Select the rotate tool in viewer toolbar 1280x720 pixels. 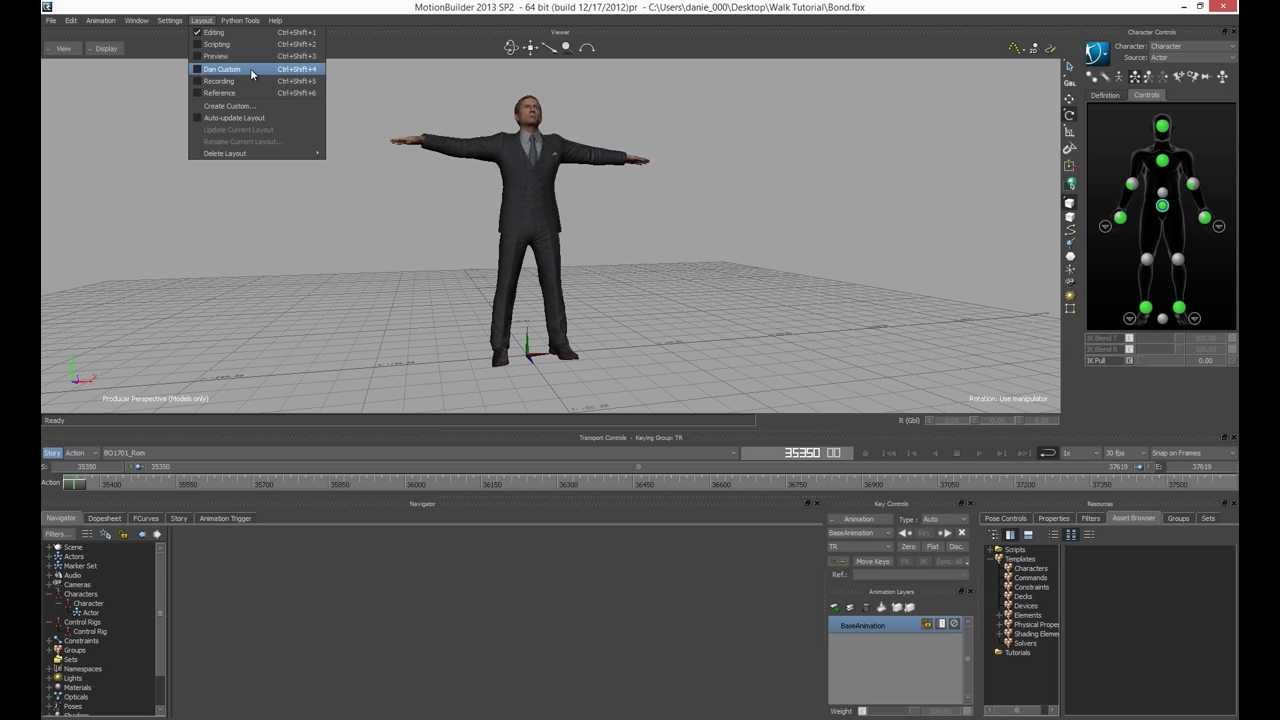pyautogui.click(x=1070, y=115)
